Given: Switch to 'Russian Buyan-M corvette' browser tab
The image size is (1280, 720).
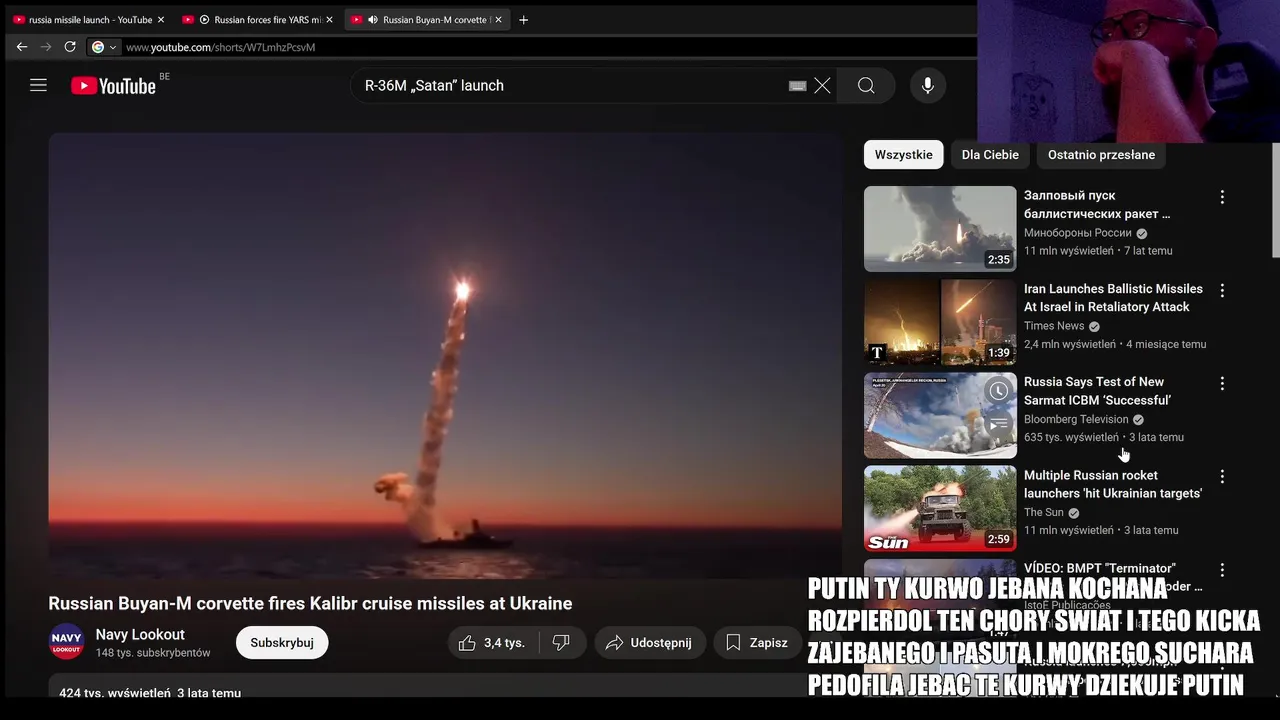Looking at the screenshot, I should coord(428,20).
